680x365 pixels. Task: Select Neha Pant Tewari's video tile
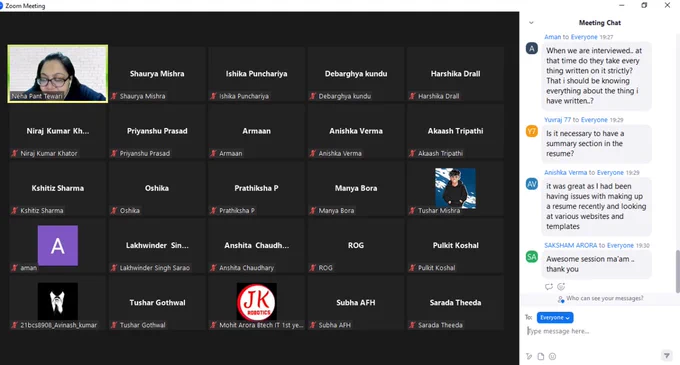point(58,74)
